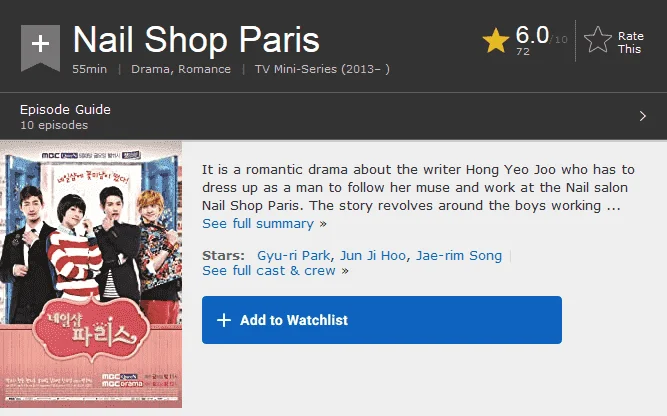This screenshot has width=667, height=416.
Task: Open the Episode Guide section
Action: click(65, 109)
